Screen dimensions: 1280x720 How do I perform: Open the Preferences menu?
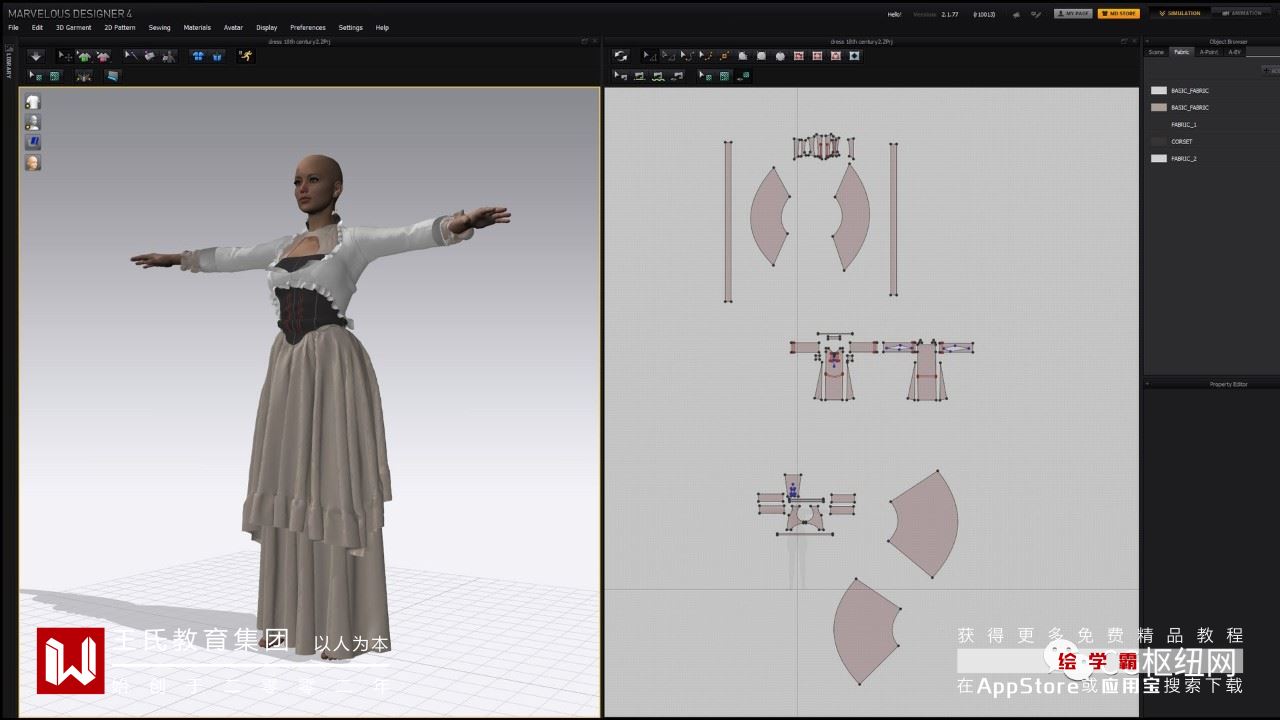point(308,28)
